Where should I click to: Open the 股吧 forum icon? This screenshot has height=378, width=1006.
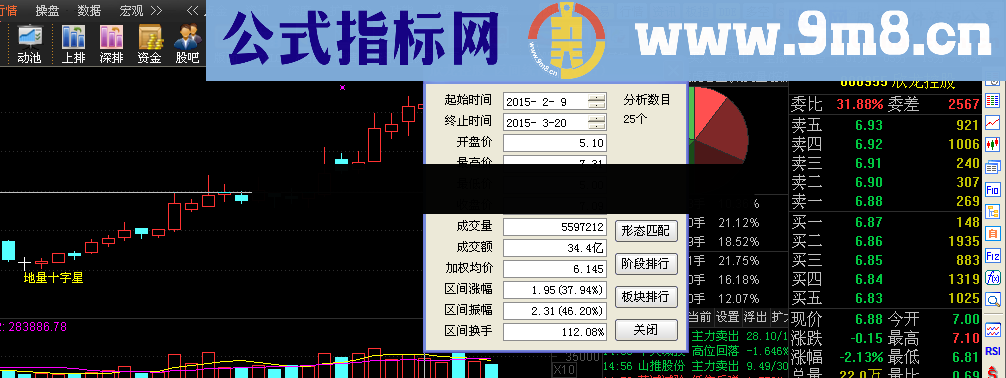click(187, 44)
